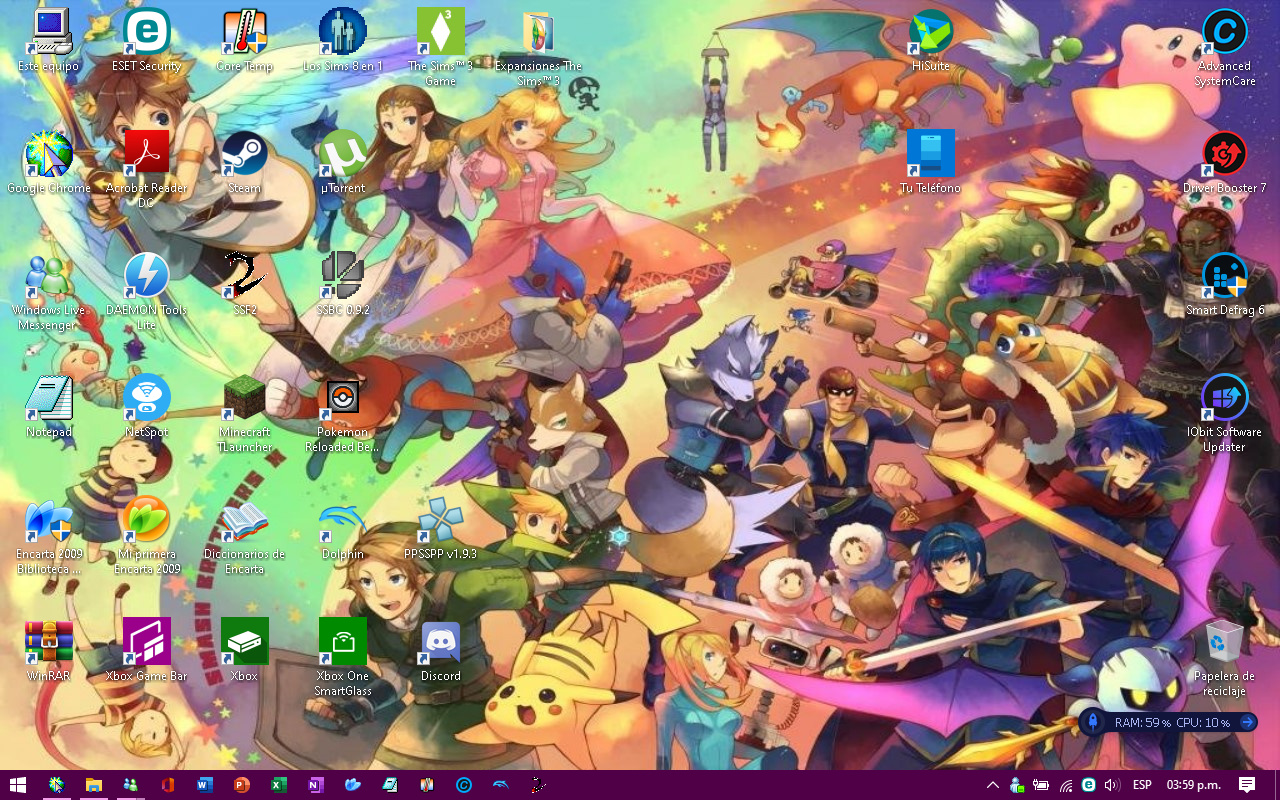Image resolution: width=1280 pixels, height=800 pixels.
Task: Open Windows Live Messenger desktop shortcut
Action: (49, 291)
